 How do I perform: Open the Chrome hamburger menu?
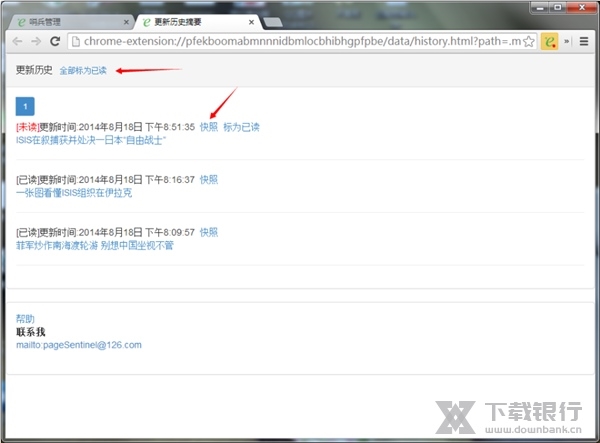[x=584, y=41]
